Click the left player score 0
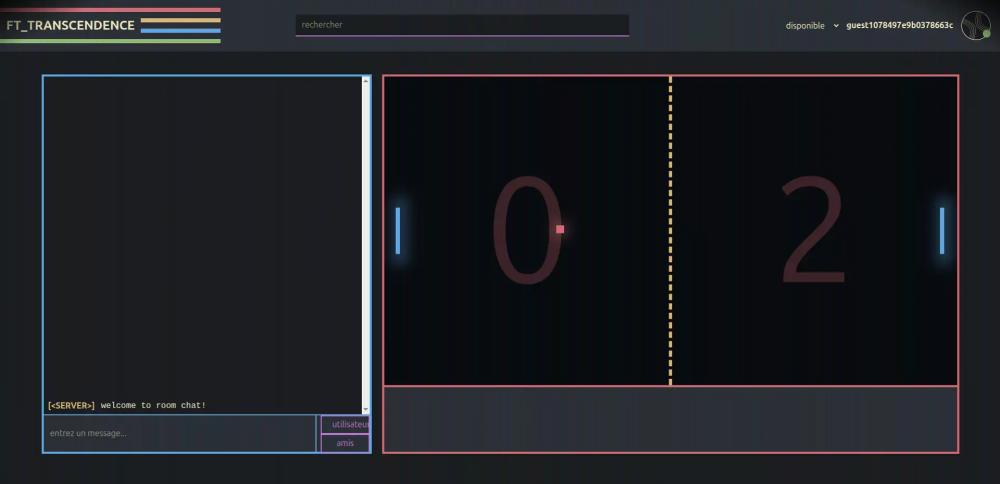The height and width of the screenshot is (484, 1000). click(526, 230)
